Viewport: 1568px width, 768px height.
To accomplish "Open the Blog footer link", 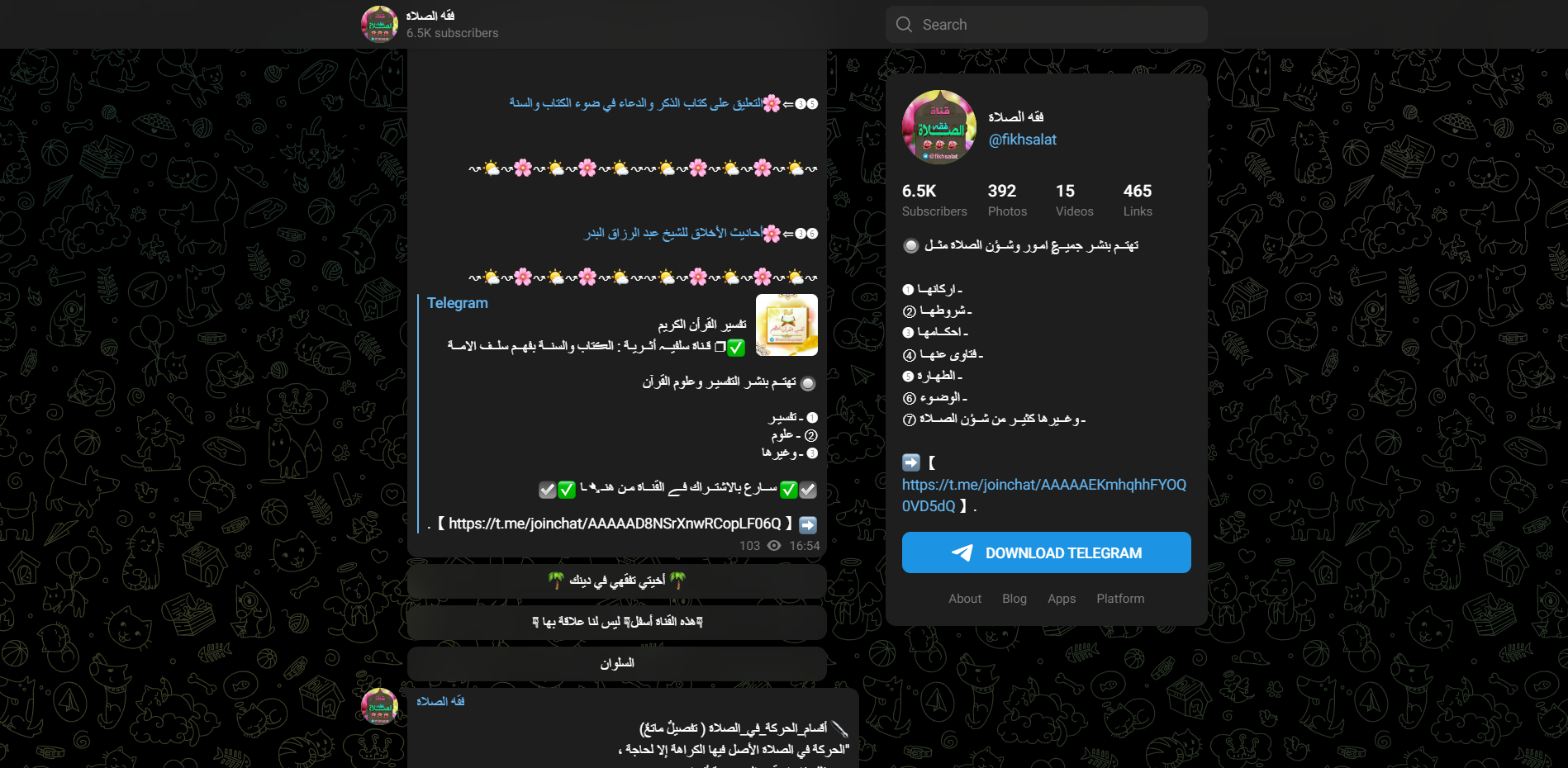I will tap(1014, 599).
